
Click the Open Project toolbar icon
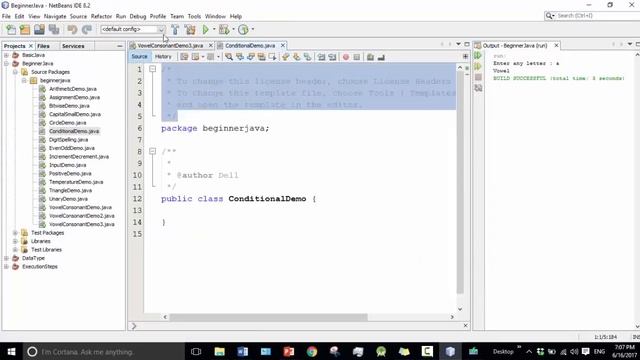(x=39, y=29)
